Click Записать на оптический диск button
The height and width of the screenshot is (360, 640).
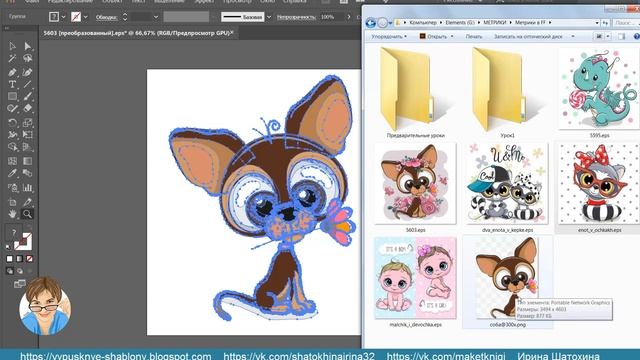pos(528,36)
